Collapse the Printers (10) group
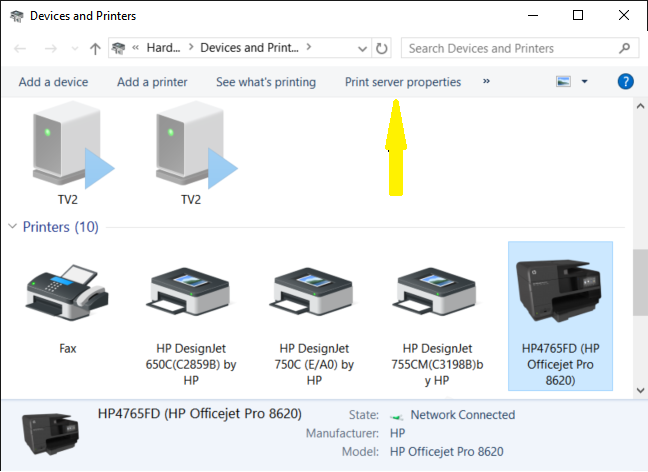Screen dimensions: 648x472 pyautogui.click(x=13, y=226)
